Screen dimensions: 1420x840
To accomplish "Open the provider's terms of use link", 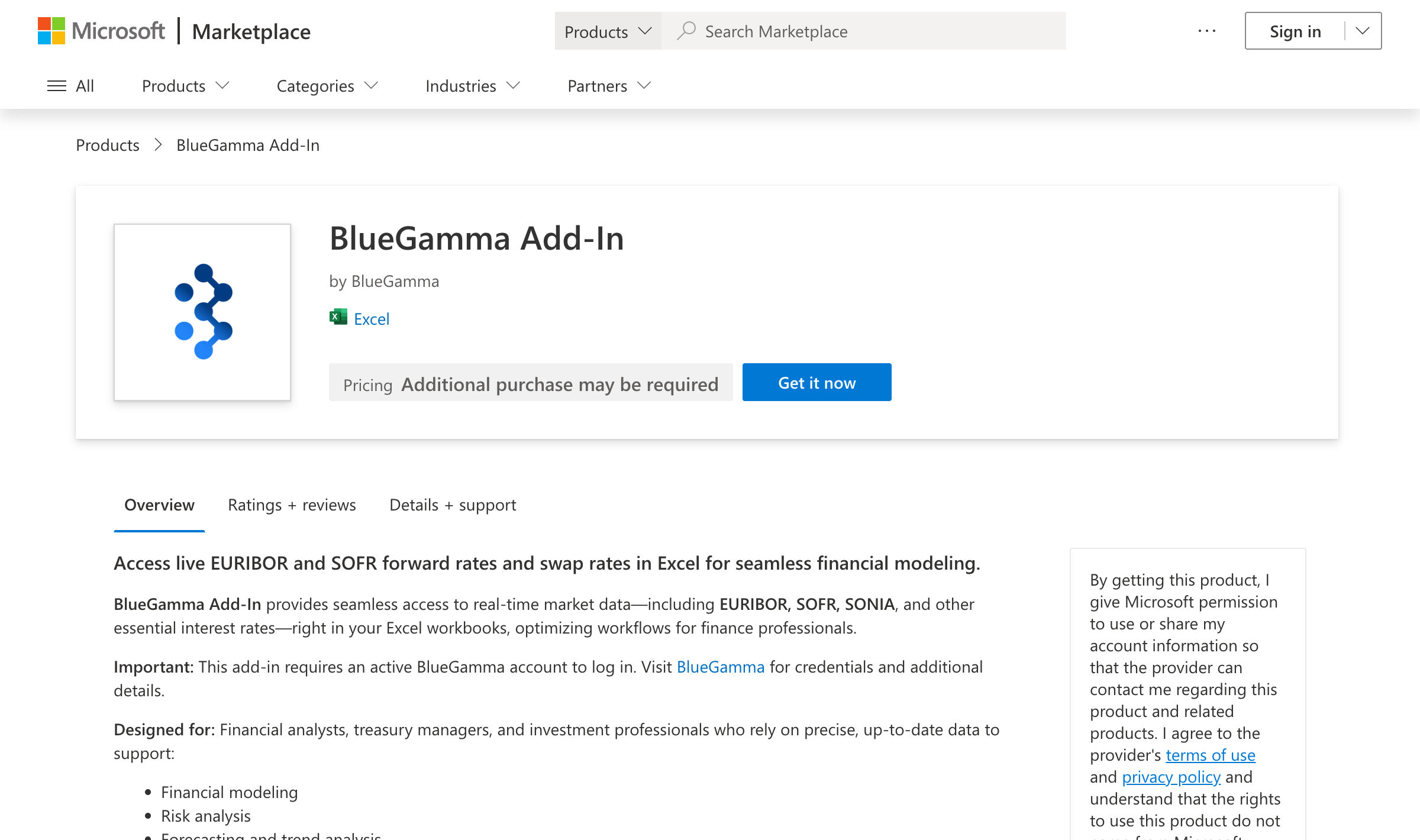I will pyautogui.click(x=1210, y=755).
